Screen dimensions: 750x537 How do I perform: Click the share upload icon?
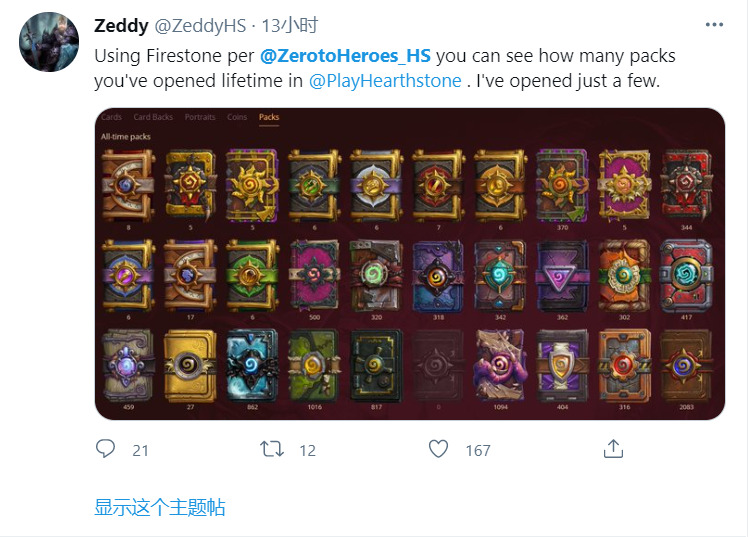pos(613,449)
